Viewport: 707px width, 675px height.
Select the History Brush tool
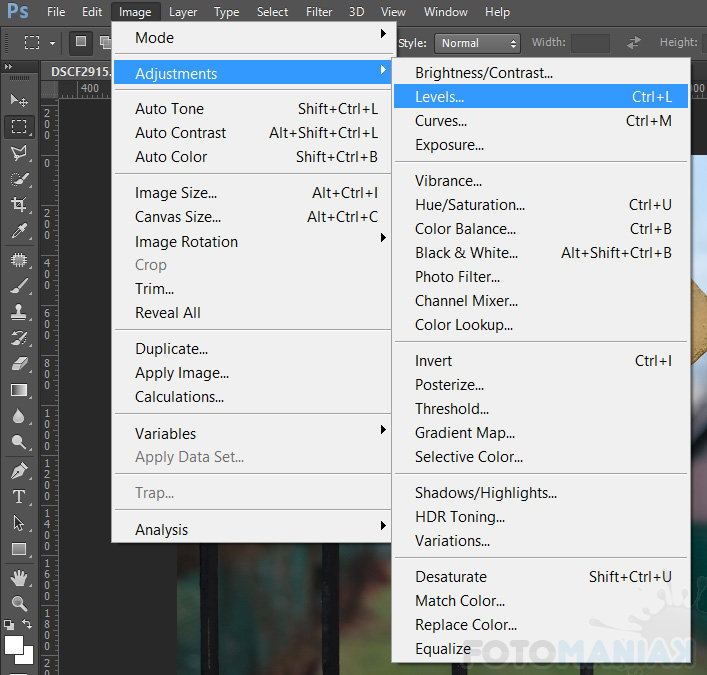pos(19,338)
